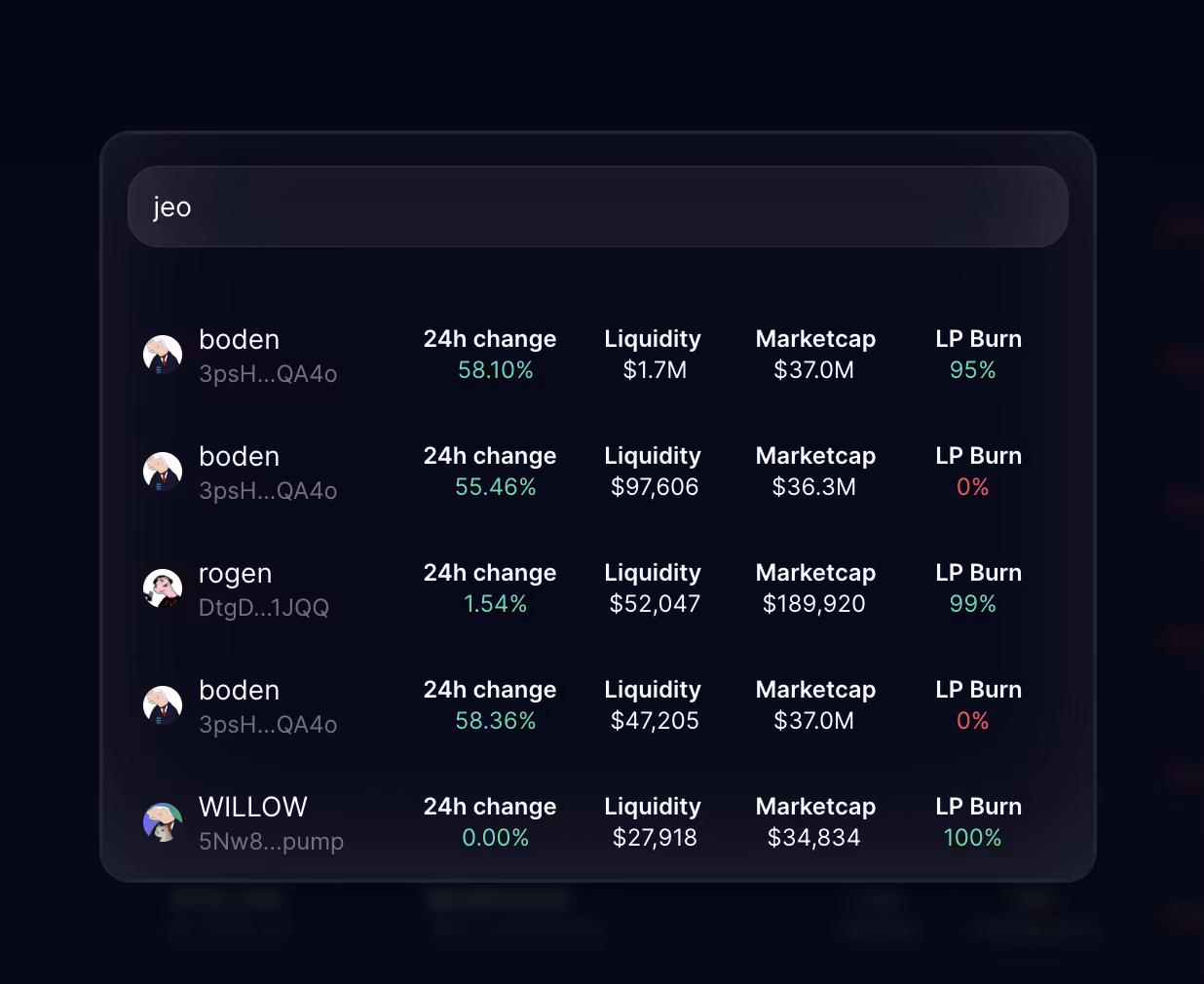
Task: Click the 5Nw8...pump token address
Action: click(x=271, y=842)
